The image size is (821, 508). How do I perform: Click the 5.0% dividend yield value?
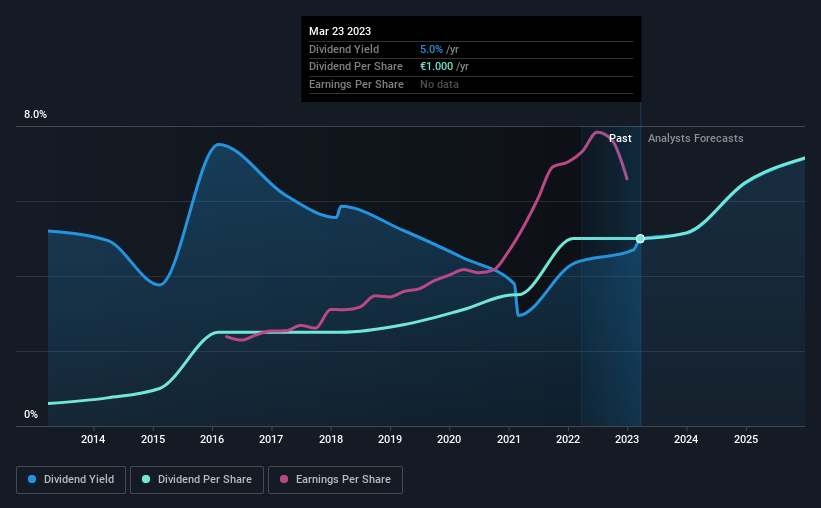pos(431,49)
